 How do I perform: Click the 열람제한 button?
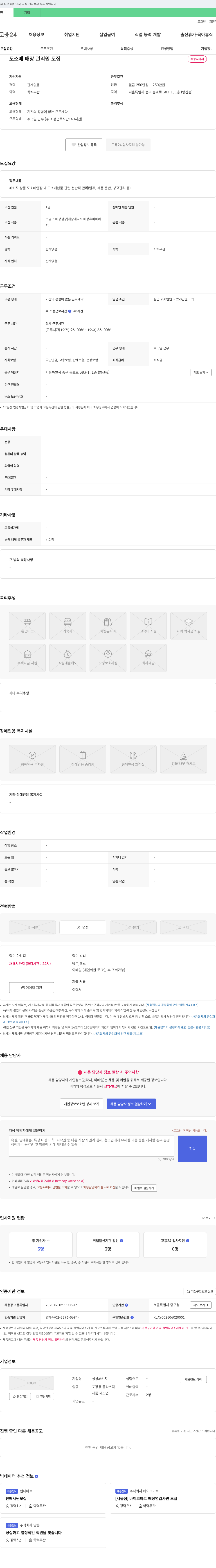tap(43, 1396)
